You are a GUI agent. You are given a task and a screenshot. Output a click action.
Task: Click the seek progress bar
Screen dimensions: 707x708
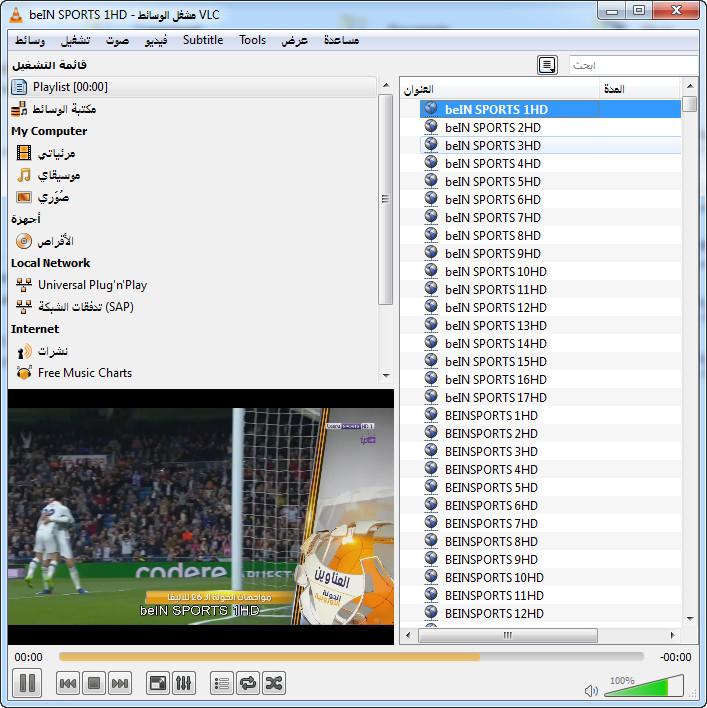coord(350,657)
